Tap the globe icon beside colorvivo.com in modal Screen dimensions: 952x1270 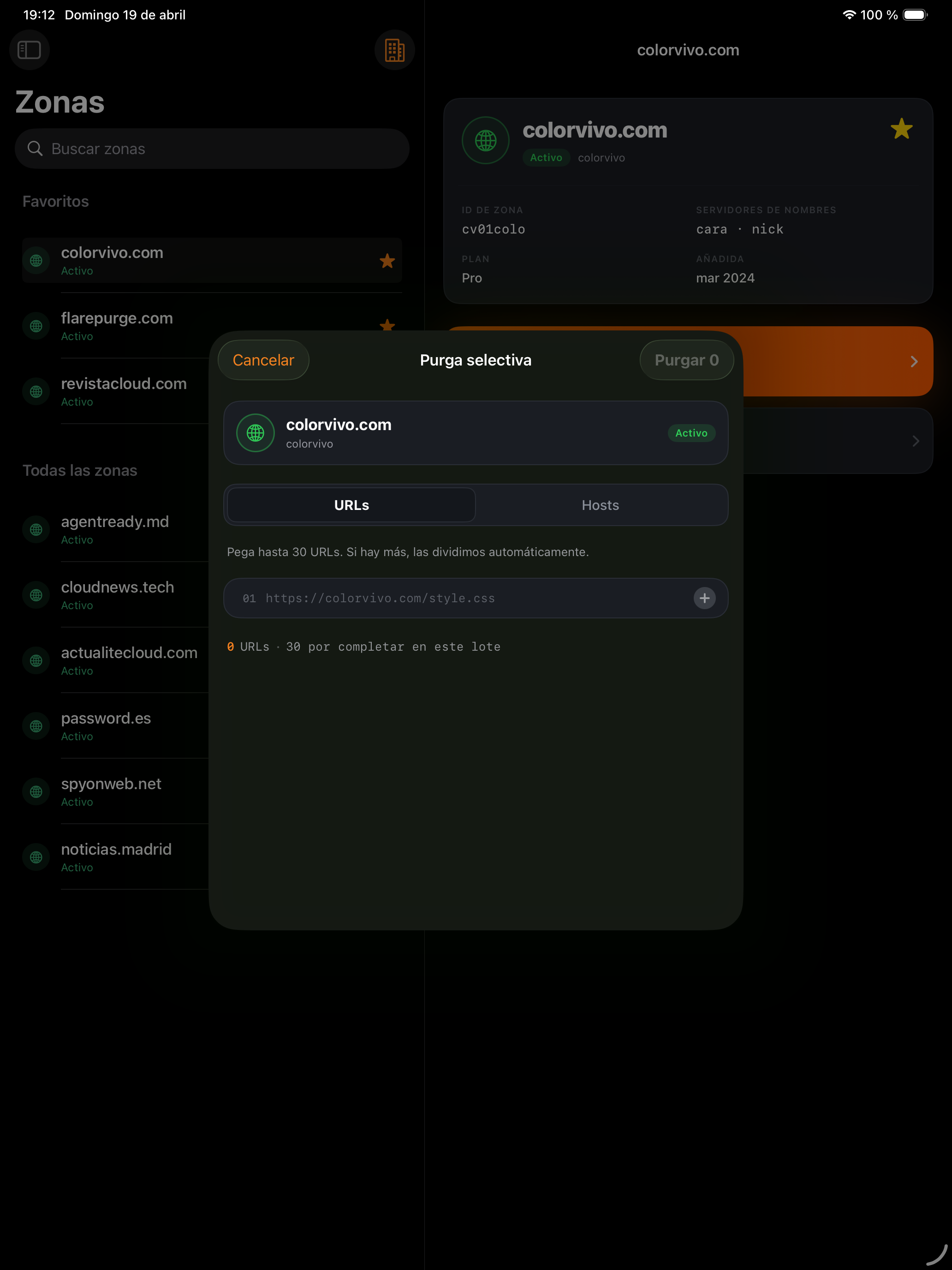click(x=255, y=433)
